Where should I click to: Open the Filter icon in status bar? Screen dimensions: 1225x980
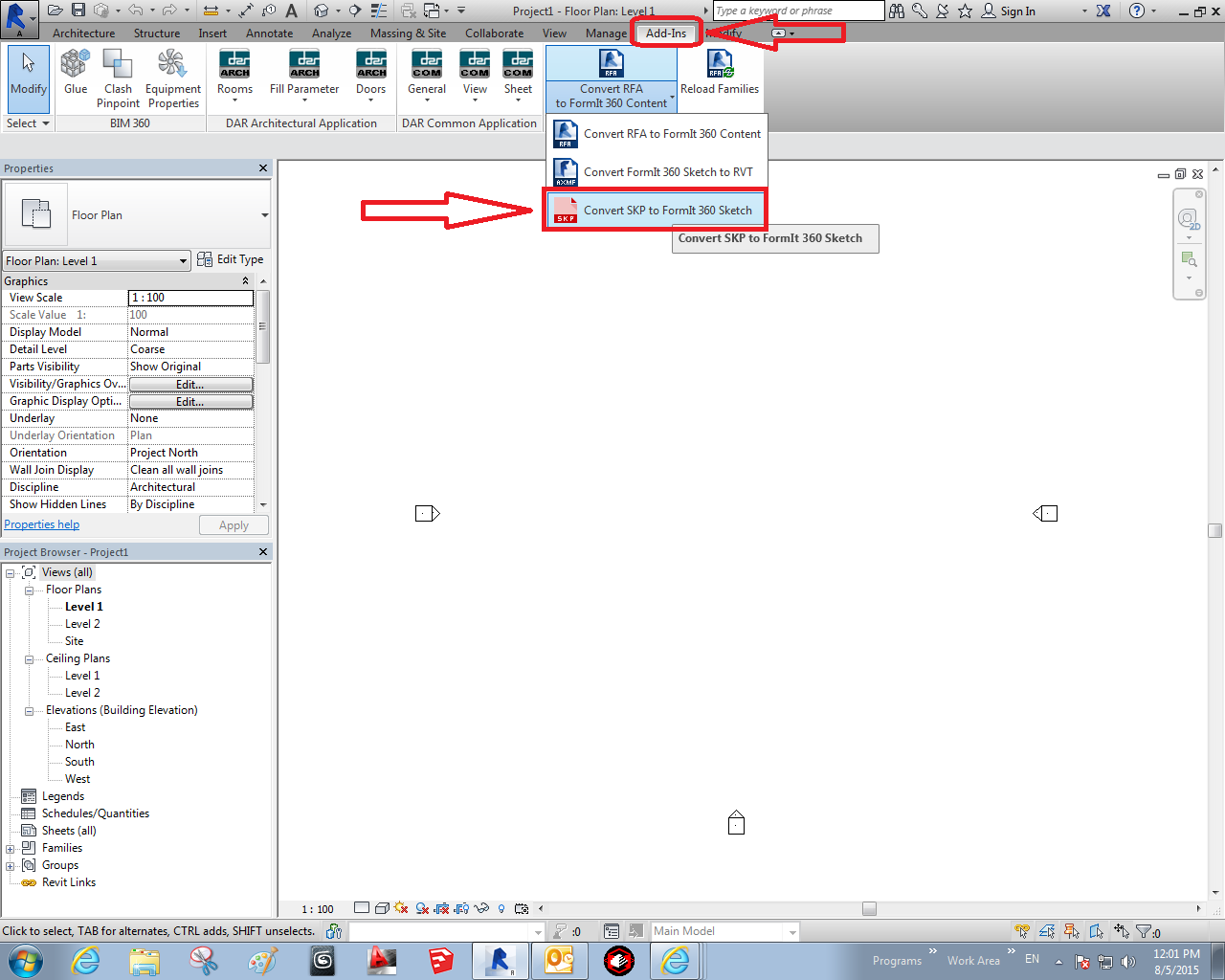click(1146, 931)
